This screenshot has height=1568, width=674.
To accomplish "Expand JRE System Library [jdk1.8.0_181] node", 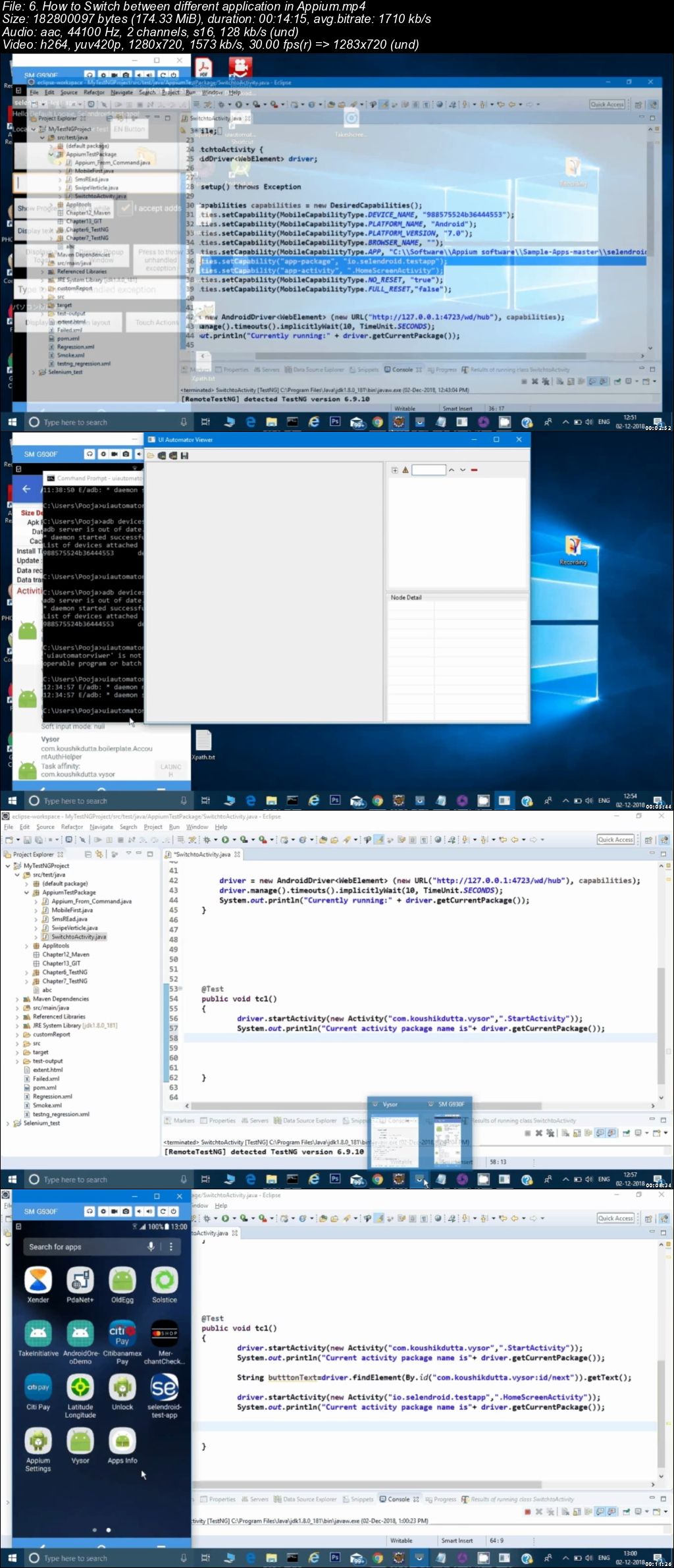I will point(17,1025).
